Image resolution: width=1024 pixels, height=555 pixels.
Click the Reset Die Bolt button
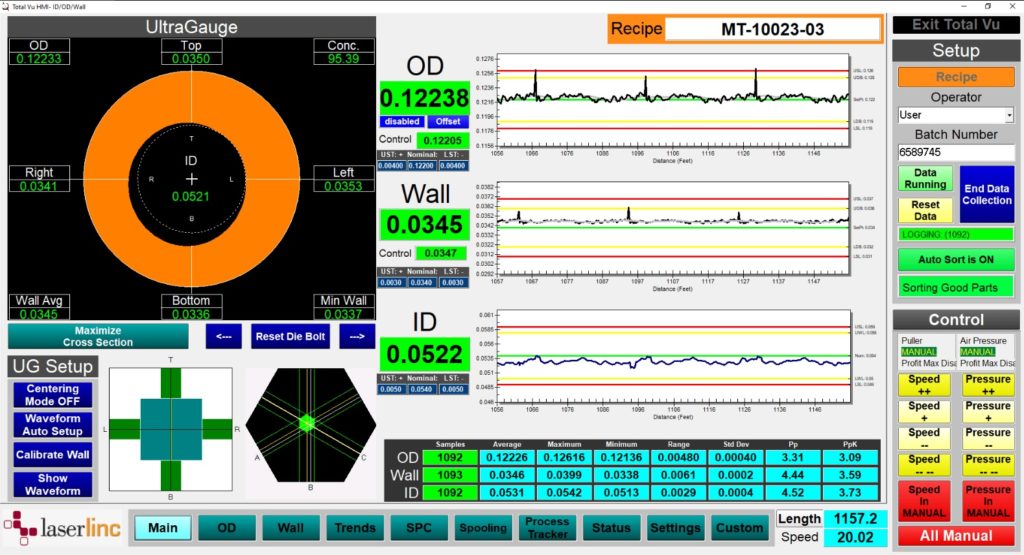coord(290,336)
